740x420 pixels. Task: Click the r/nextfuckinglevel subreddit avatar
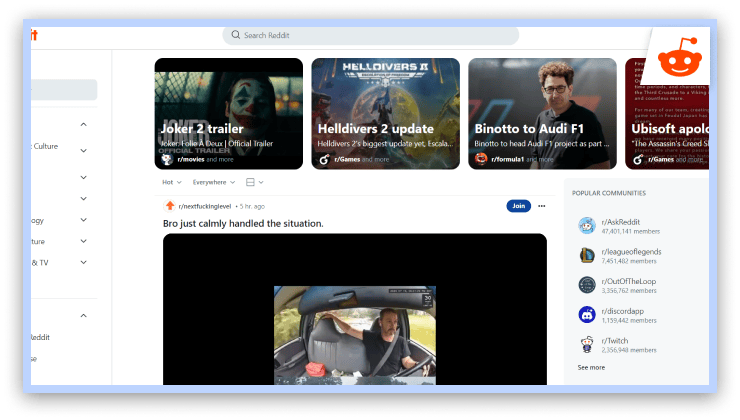(x=170, y=206)
